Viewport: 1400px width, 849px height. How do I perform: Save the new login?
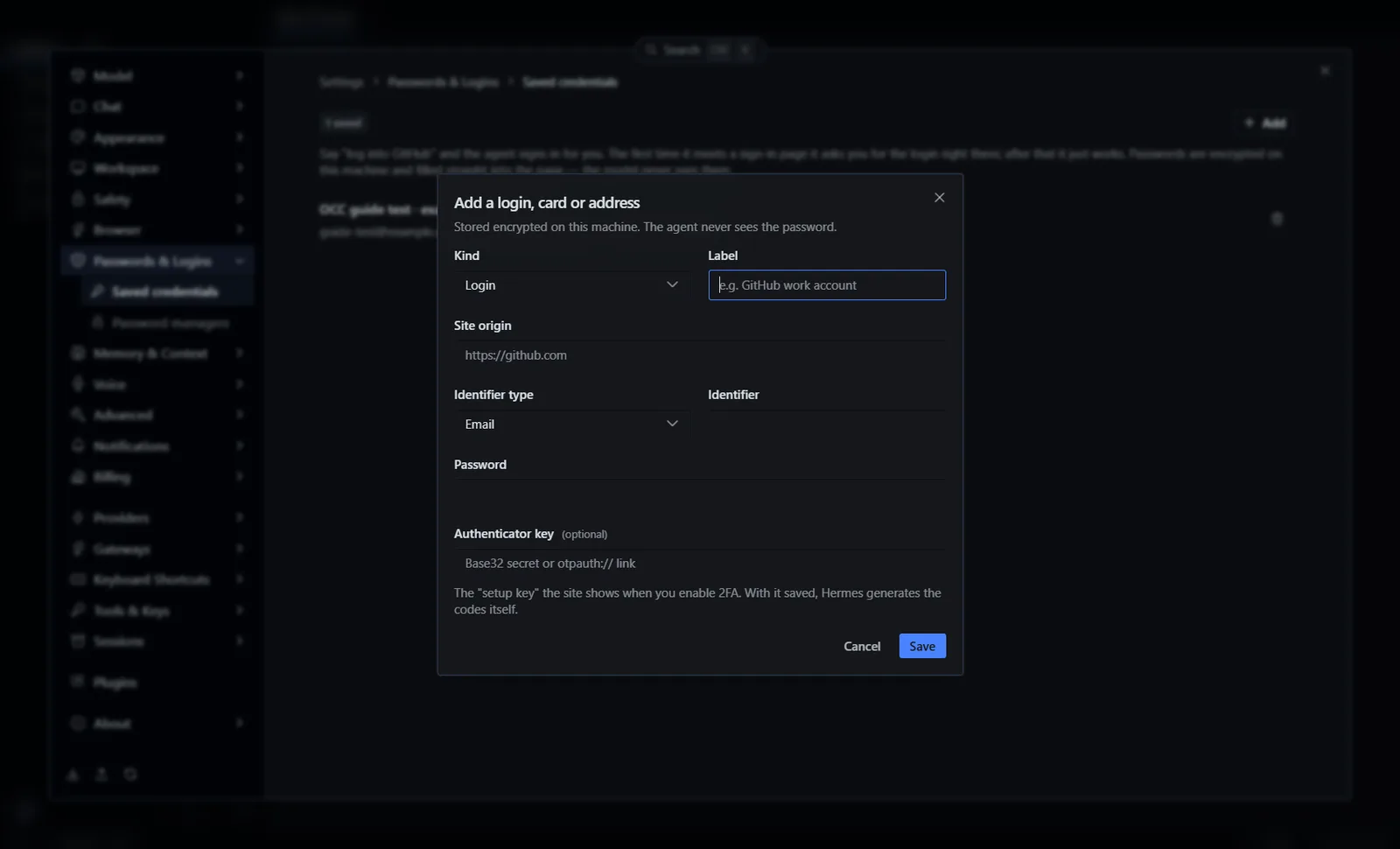(922, 646)
